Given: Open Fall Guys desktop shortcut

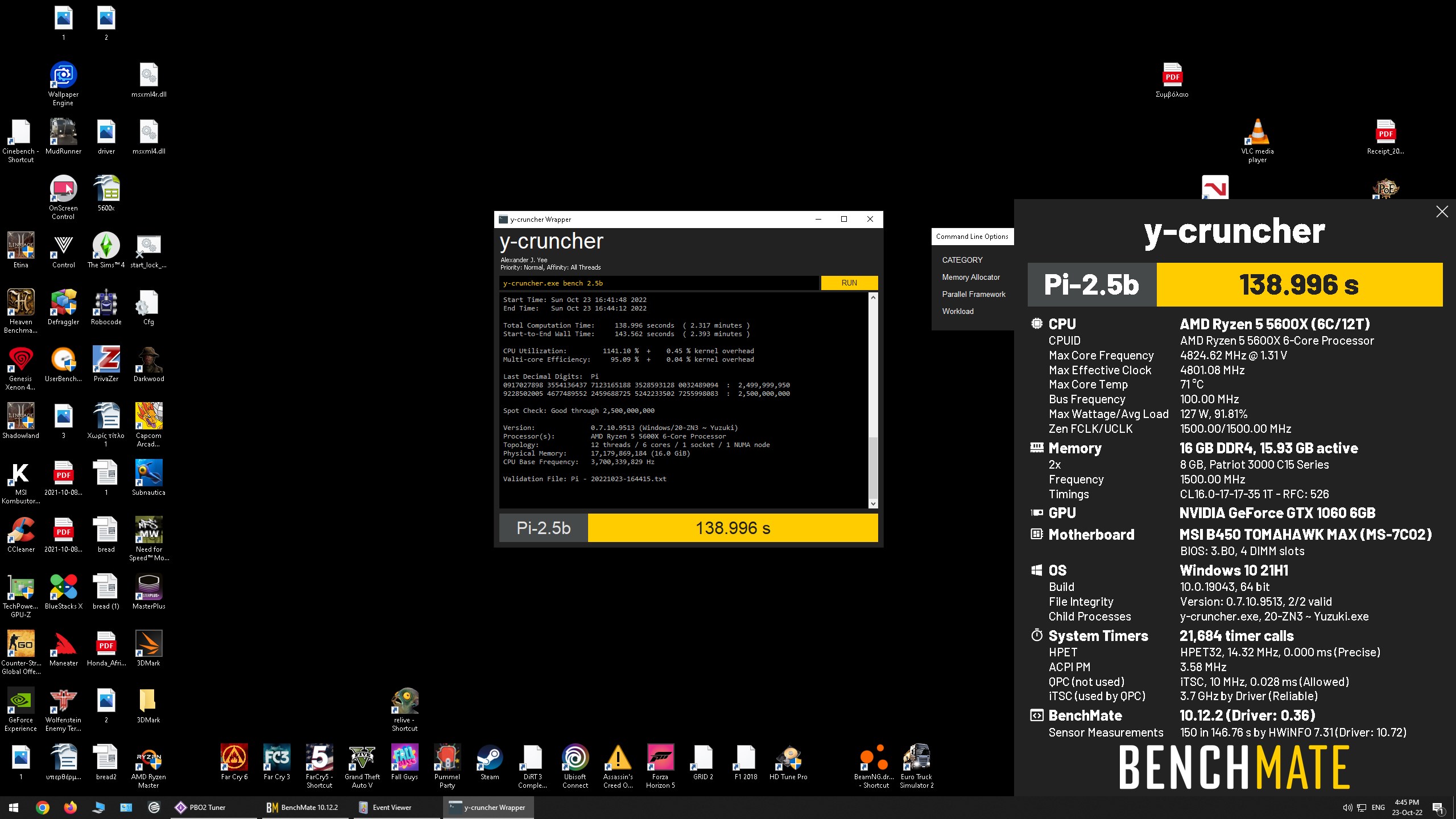Looking at the screenshot, I should [404, 762].
